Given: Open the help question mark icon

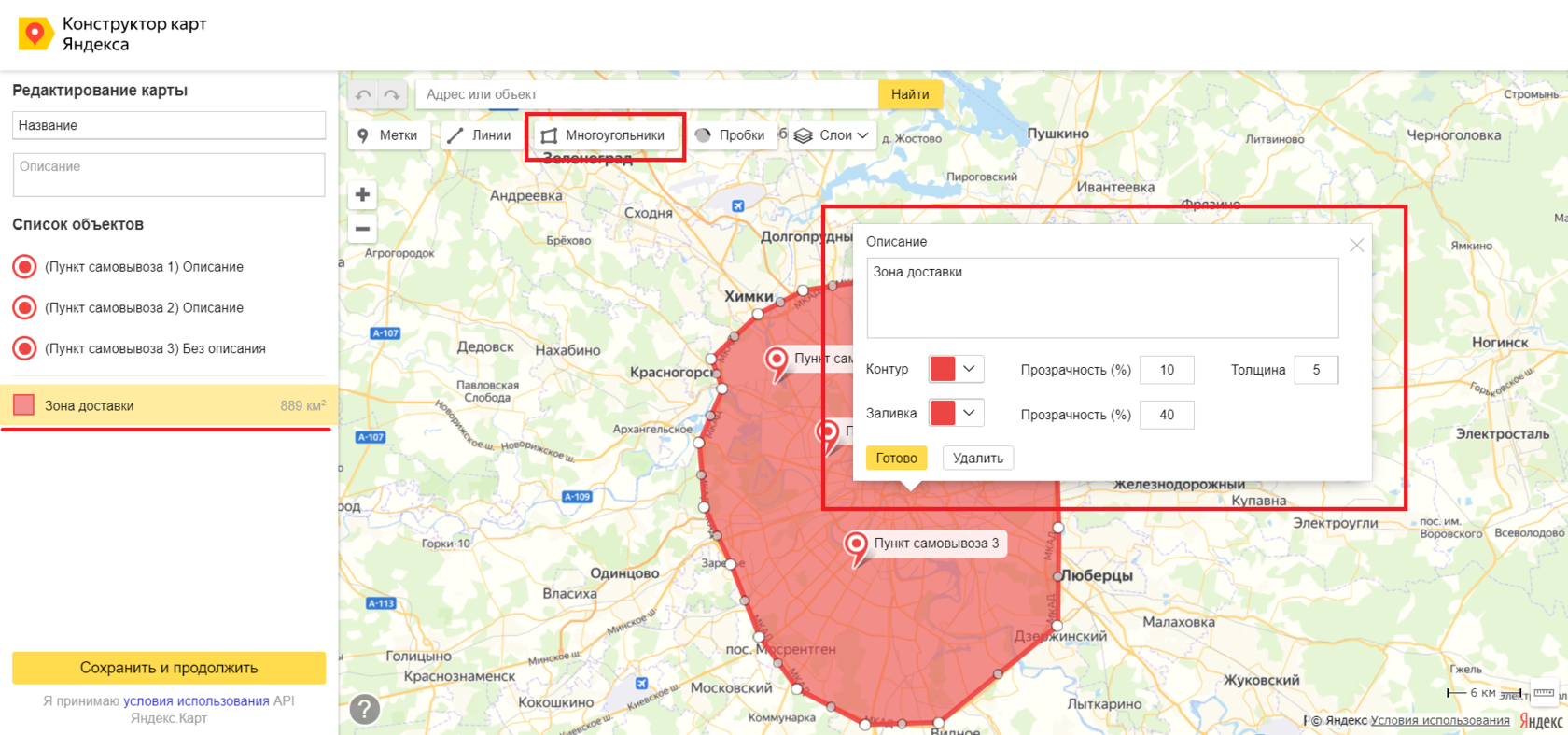Looking at the screenshot, I should pos(365,709).
